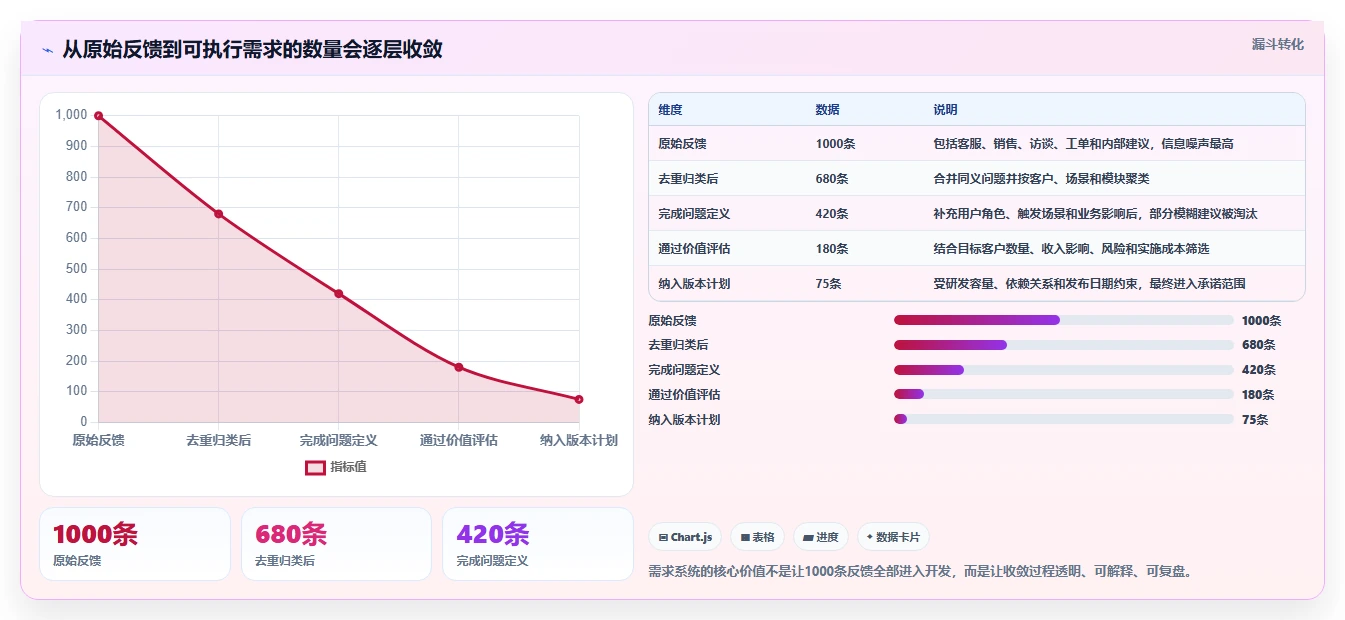Click the icon left of the page title
Viewport: 1345px width, 620px height.
pyautogui.click(x=47, y=50)
